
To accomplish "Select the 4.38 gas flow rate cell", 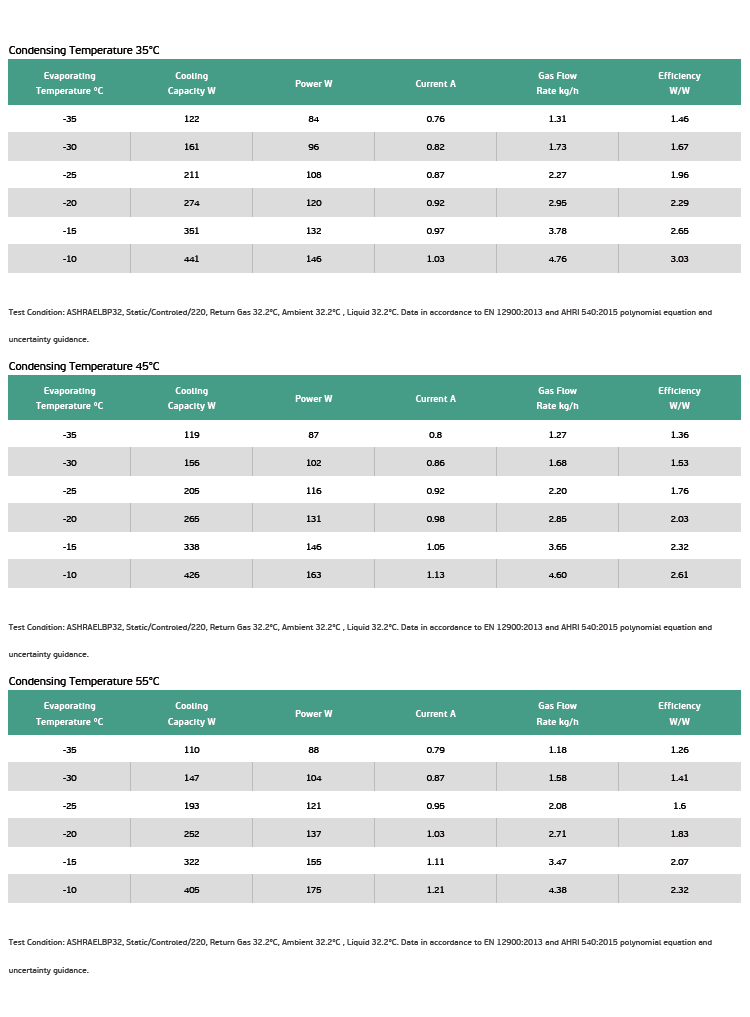I will [557, 890].
